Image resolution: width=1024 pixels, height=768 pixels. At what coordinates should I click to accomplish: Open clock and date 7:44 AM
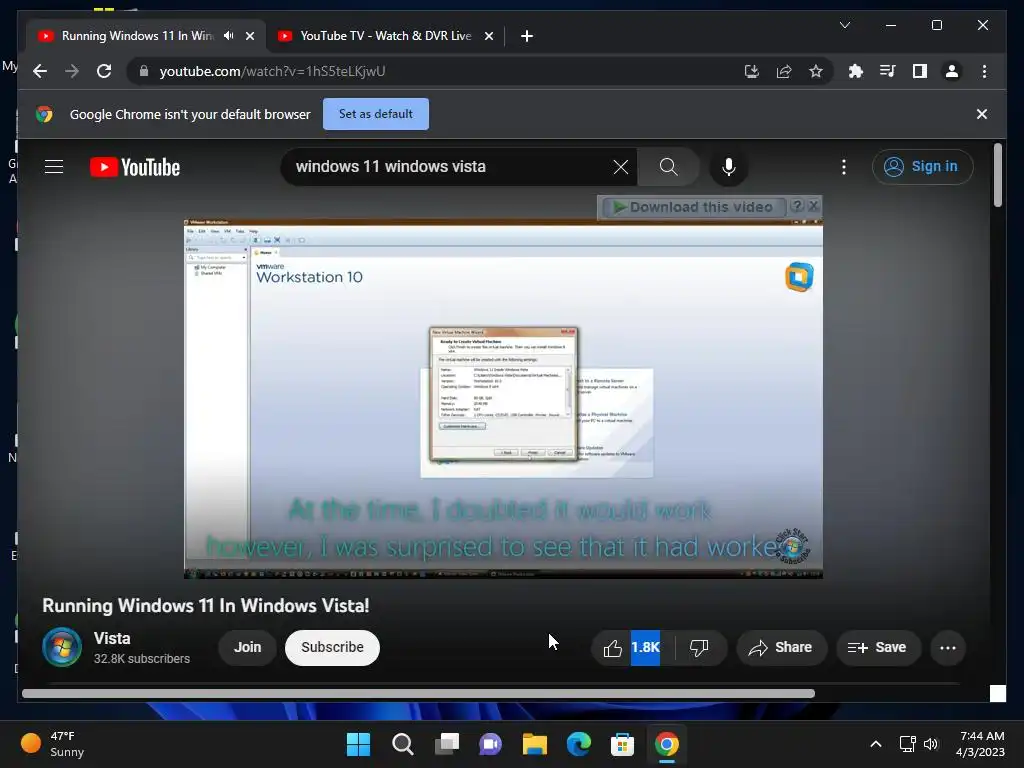tap(981, 744)
